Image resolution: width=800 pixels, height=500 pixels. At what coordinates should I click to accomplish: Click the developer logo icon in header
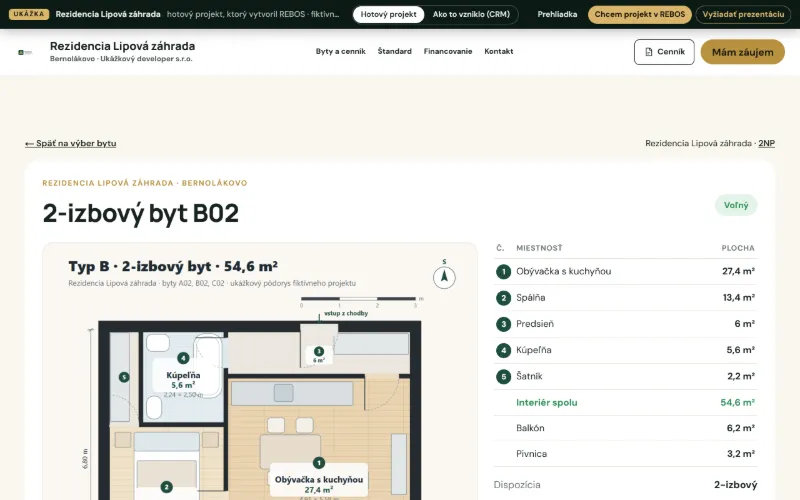coord(25,52)
